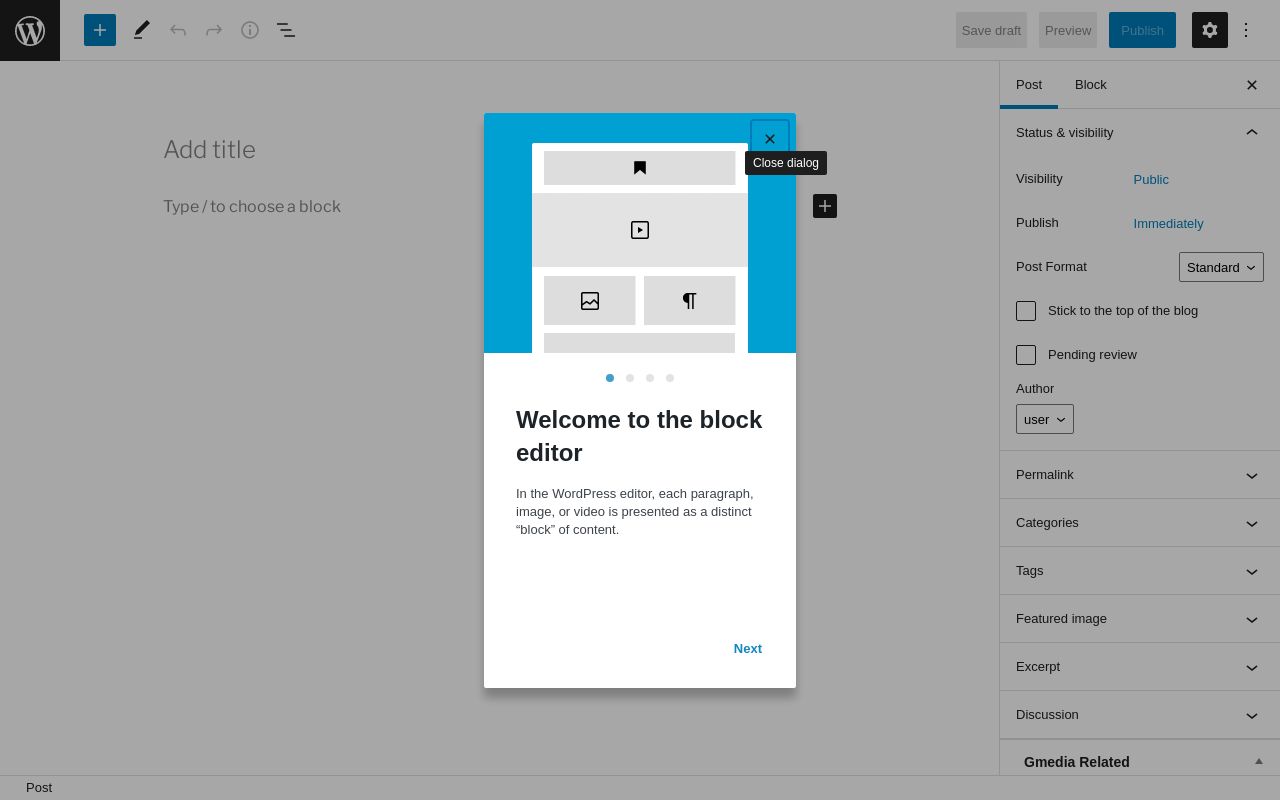Change visibility via the Public link
The image size is (1280, 800).
[1151, 180]
